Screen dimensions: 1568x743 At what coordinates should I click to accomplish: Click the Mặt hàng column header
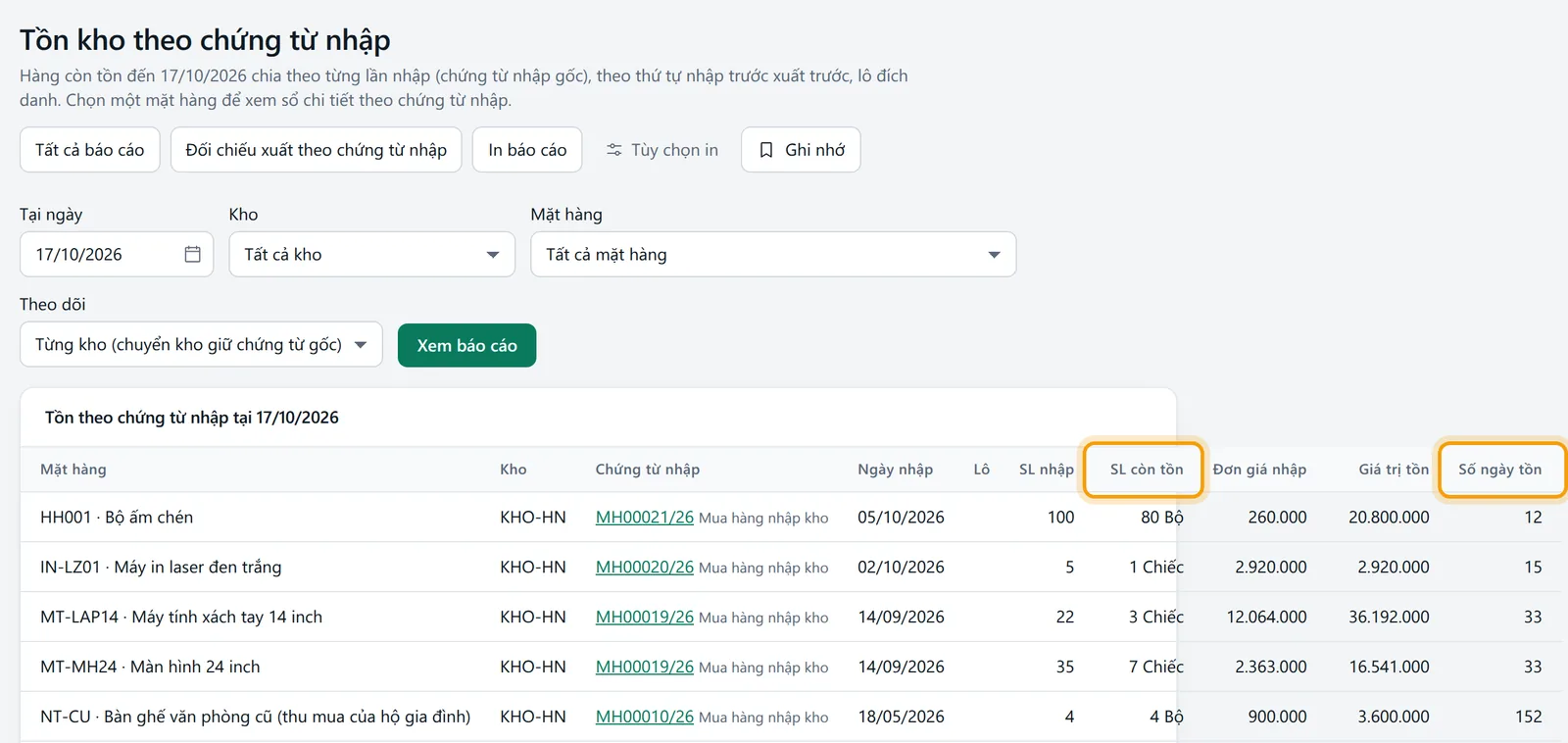point(73,469)
